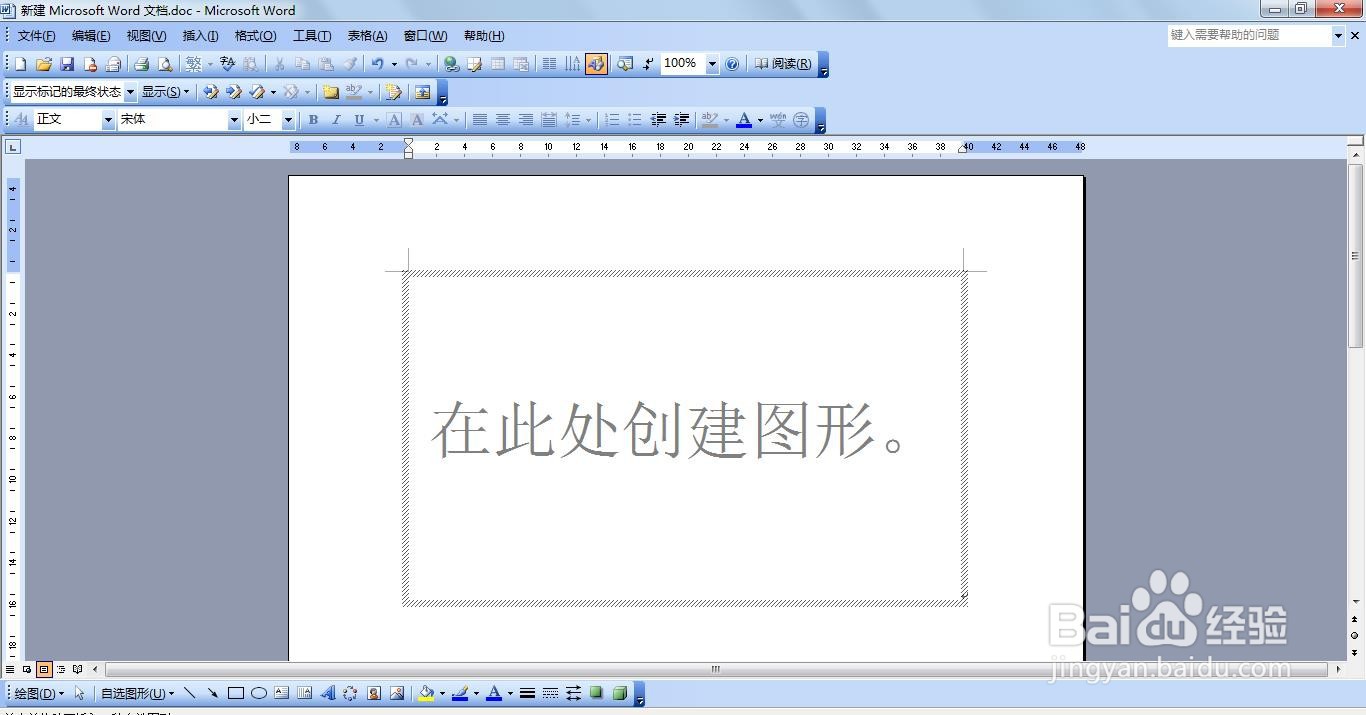Viewport: 1366px width, 715px height.
Task: Click the 阅读 reading layout button
Action: [x=785, y=63]
